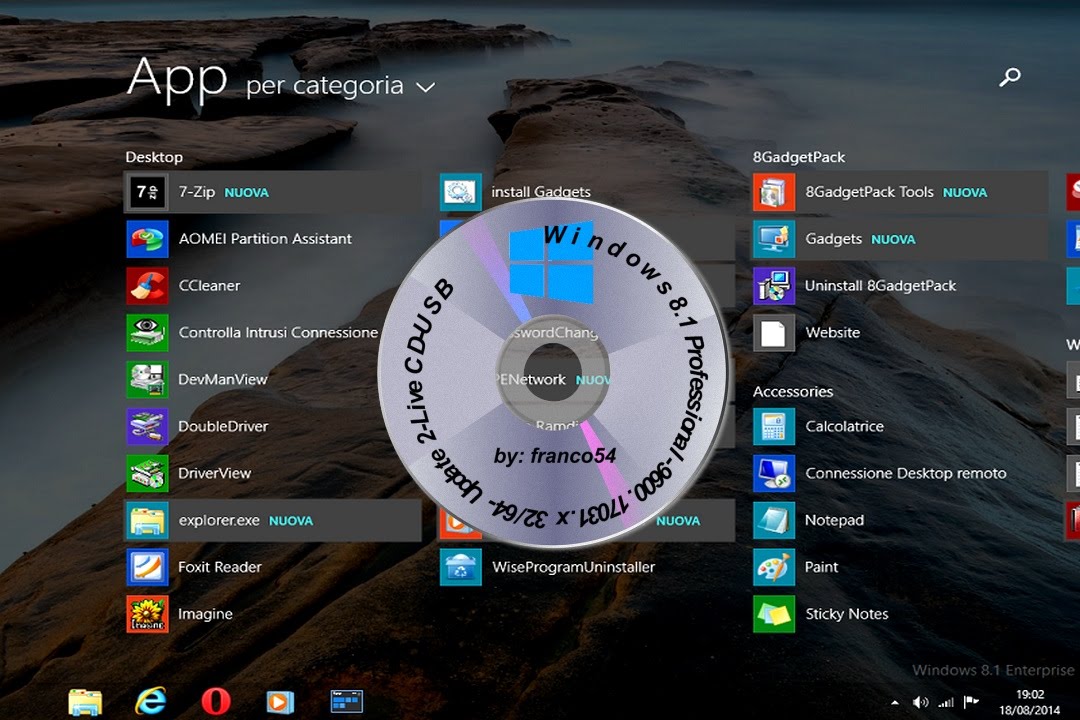Open the Imagine app icon
Screen dimensions: 1080x720
tap(147, 614)
